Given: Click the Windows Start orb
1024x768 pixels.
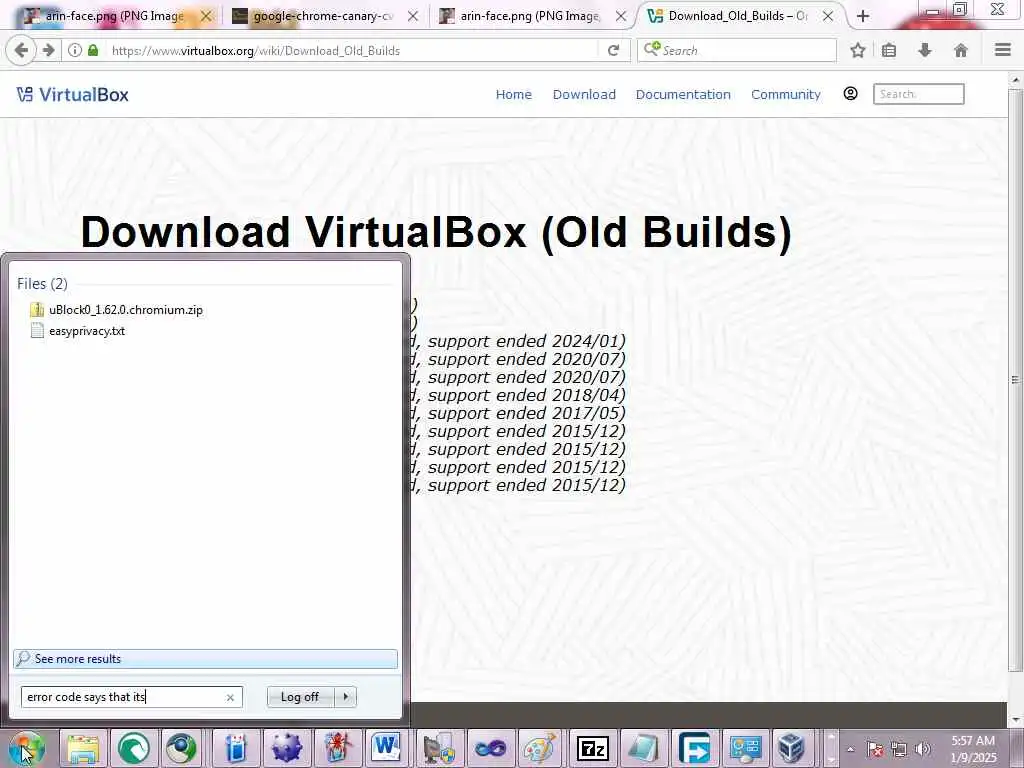Looking at the screenshot, I should tap(26, 748).
